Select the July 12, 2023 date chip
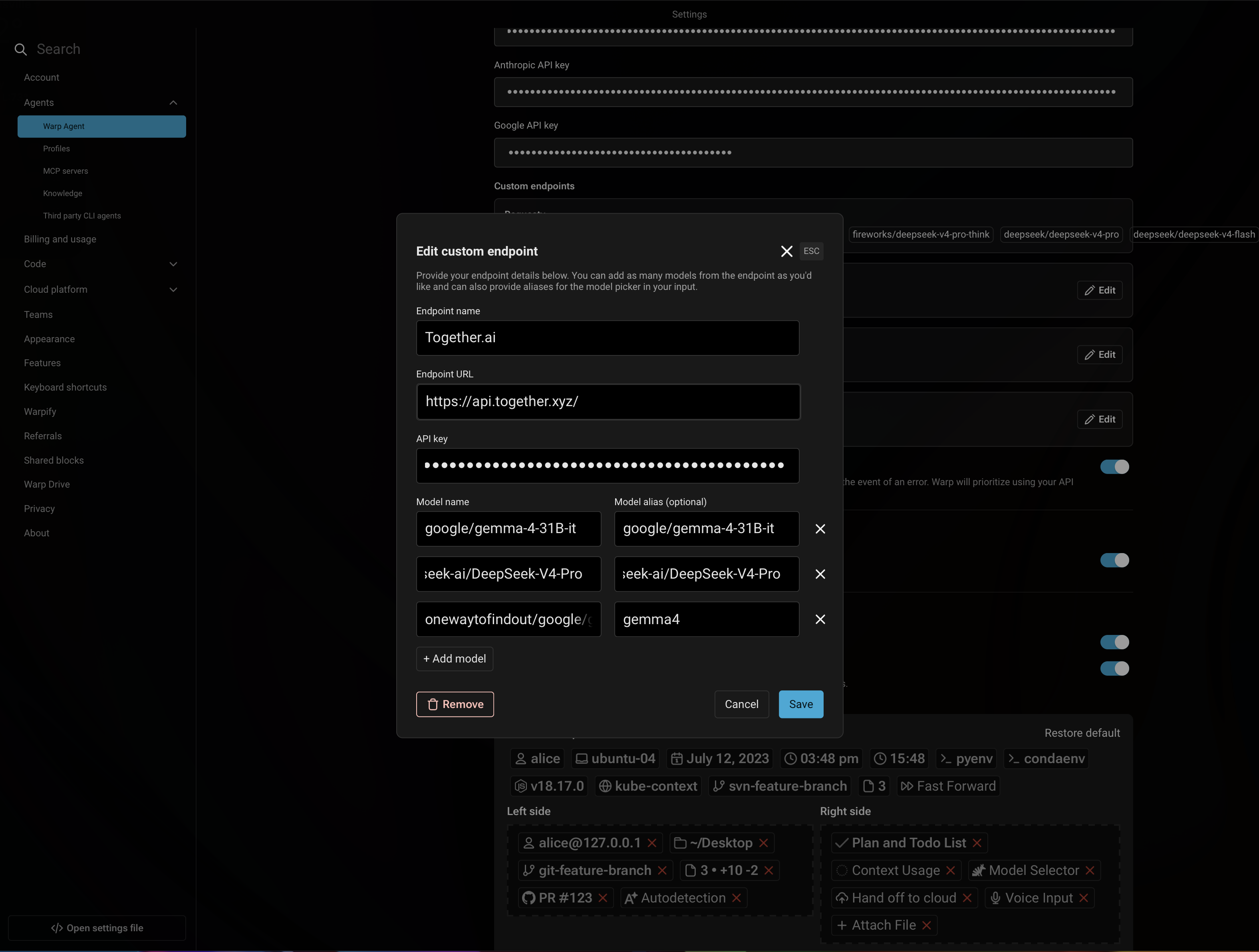 [720, 759]
